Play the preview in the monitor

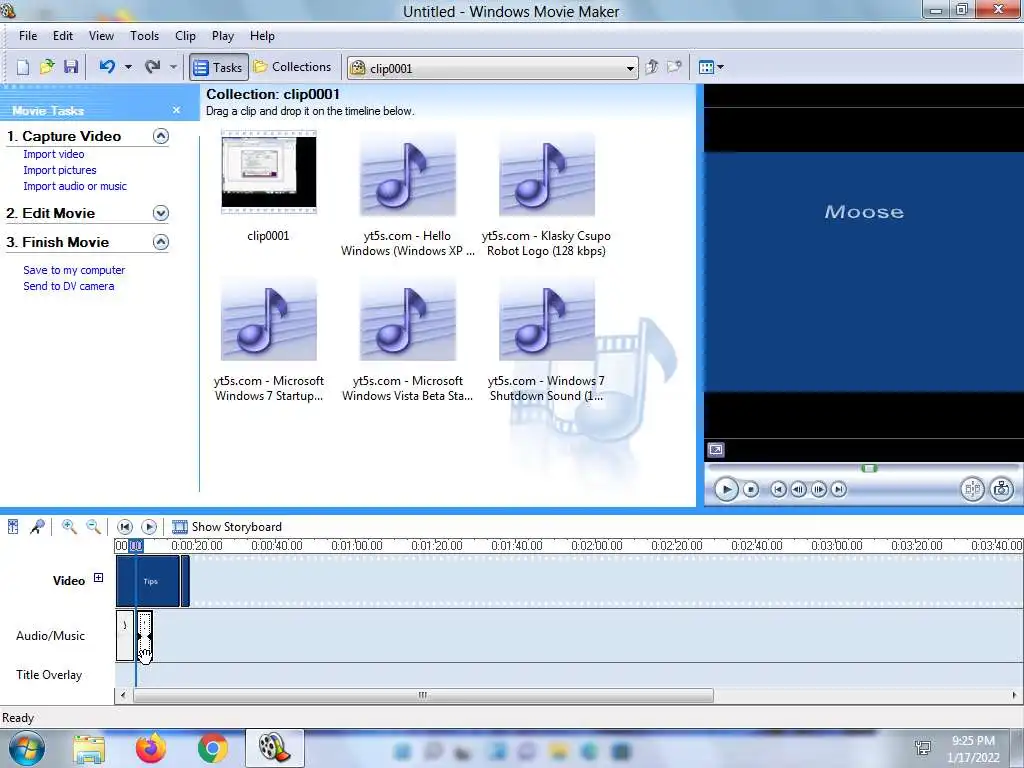click(x=726, y=489)
